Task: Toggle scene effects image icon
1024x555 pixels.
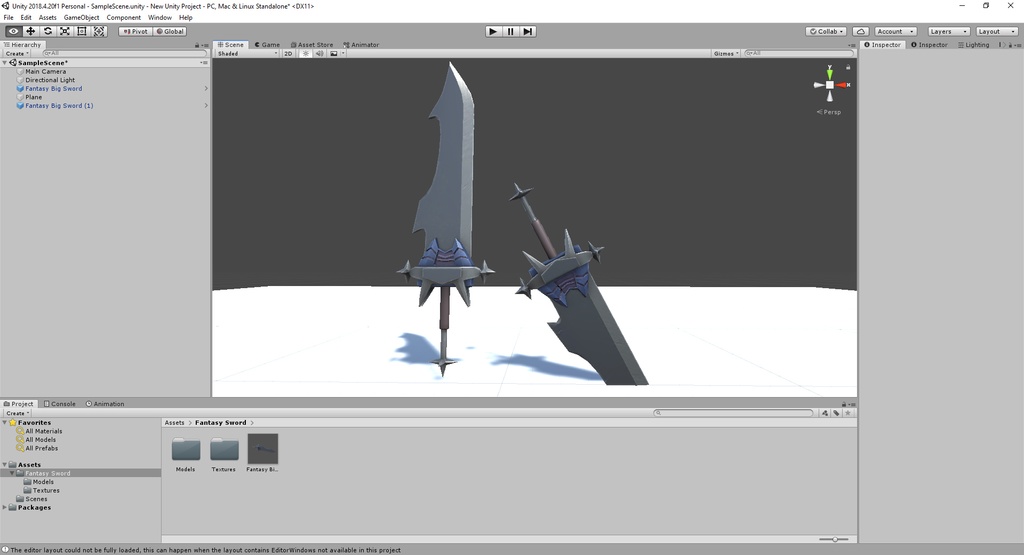Action: pyautogui.click(x=334, y=54)
